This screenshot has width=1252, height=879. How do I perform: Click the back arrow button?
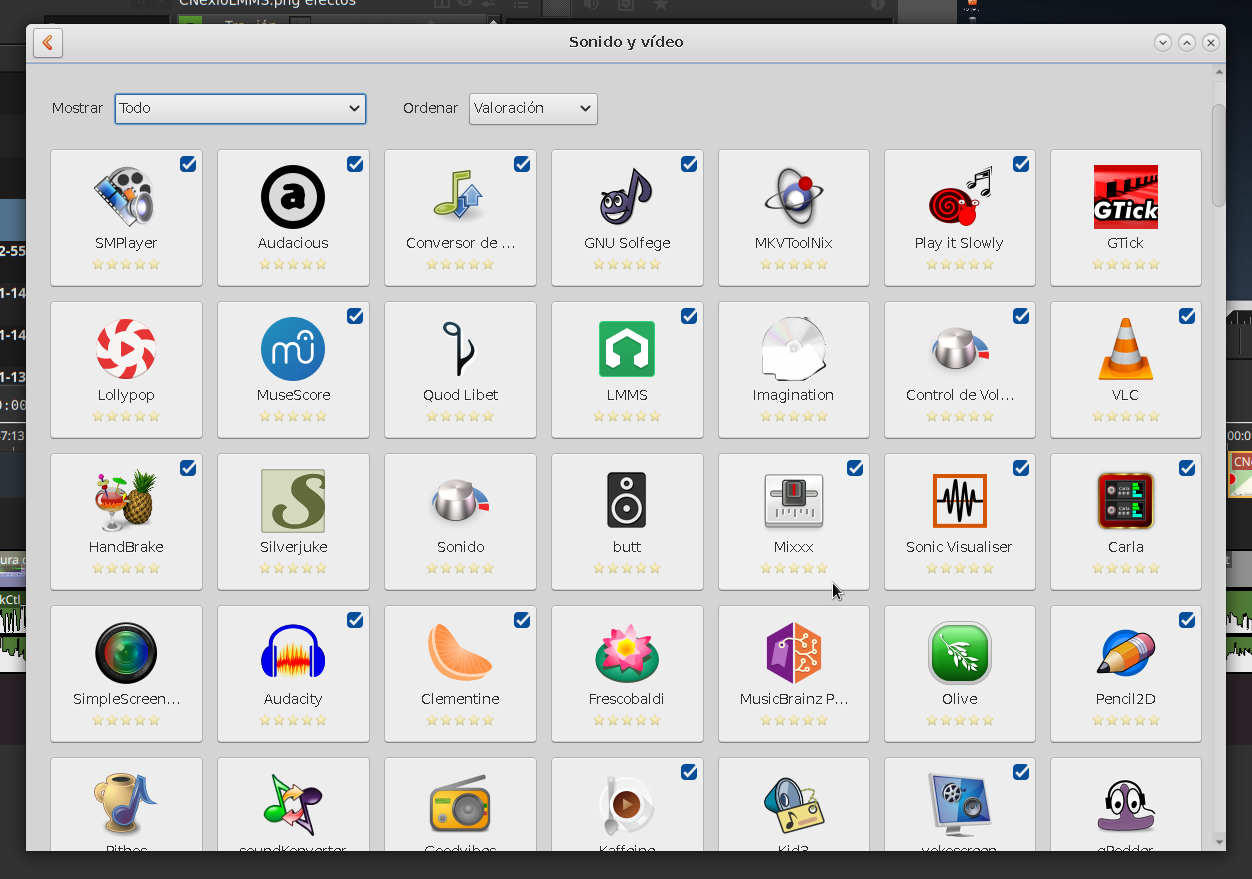tap(48, 43)
